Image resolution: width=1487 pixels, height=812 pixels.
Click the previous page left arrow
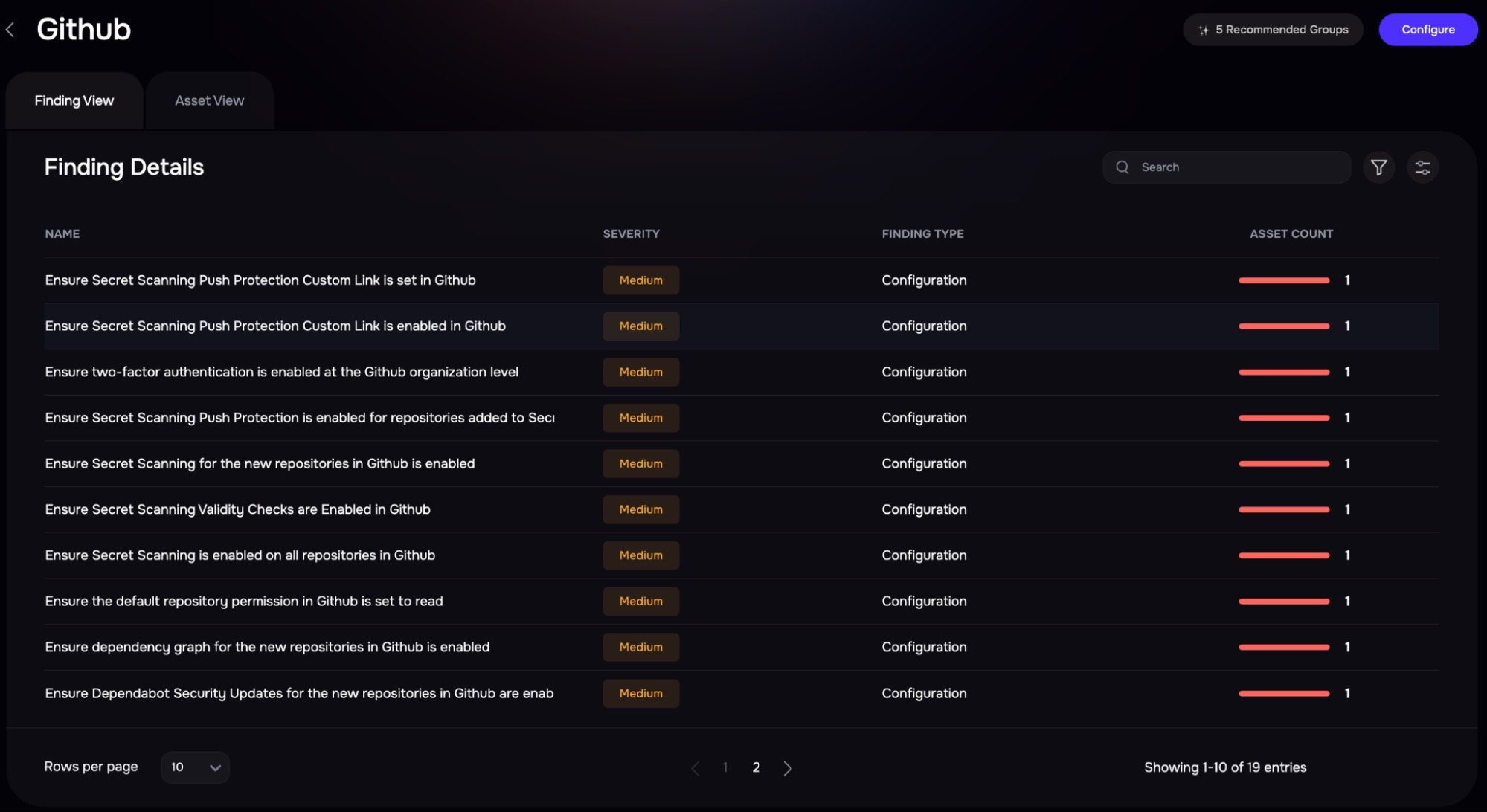(x=696, y=767)
